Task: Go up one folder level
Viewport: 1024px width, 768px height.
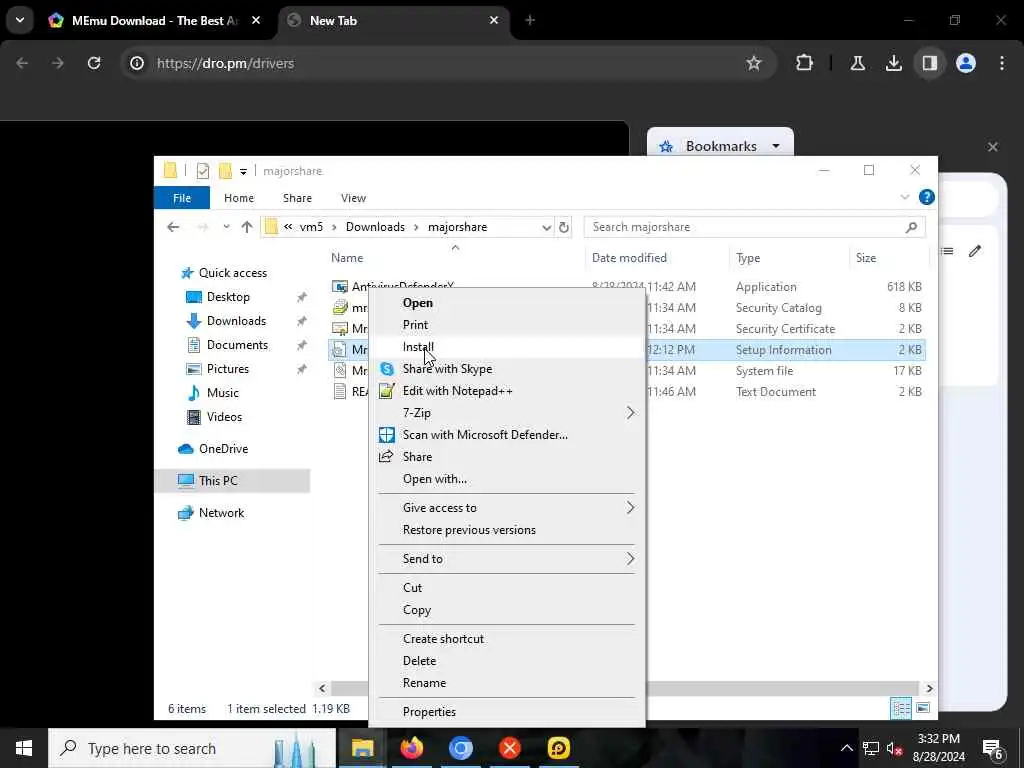Action: tap(246, 227)
